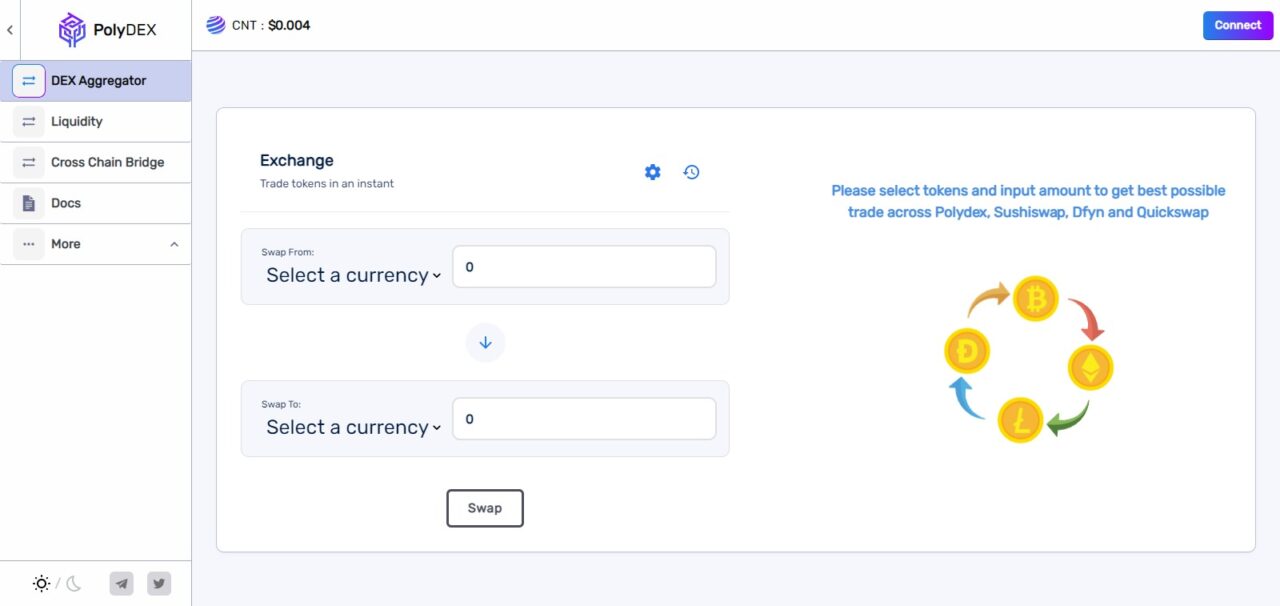This screenshot has width=1280, height=606.
Task: Collapse sidebar with the left chevron
Action: click(x=10, y=30)
